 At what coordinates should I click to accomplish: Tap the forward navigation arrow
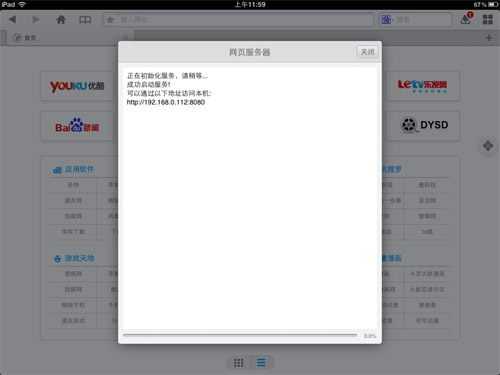[36, 19]
